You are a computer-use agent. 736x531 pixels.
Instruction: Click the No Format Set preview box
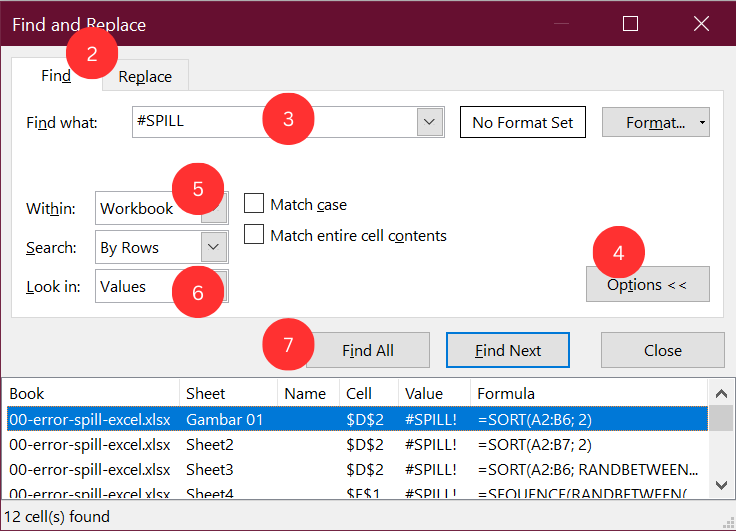[x=522, y=122]
